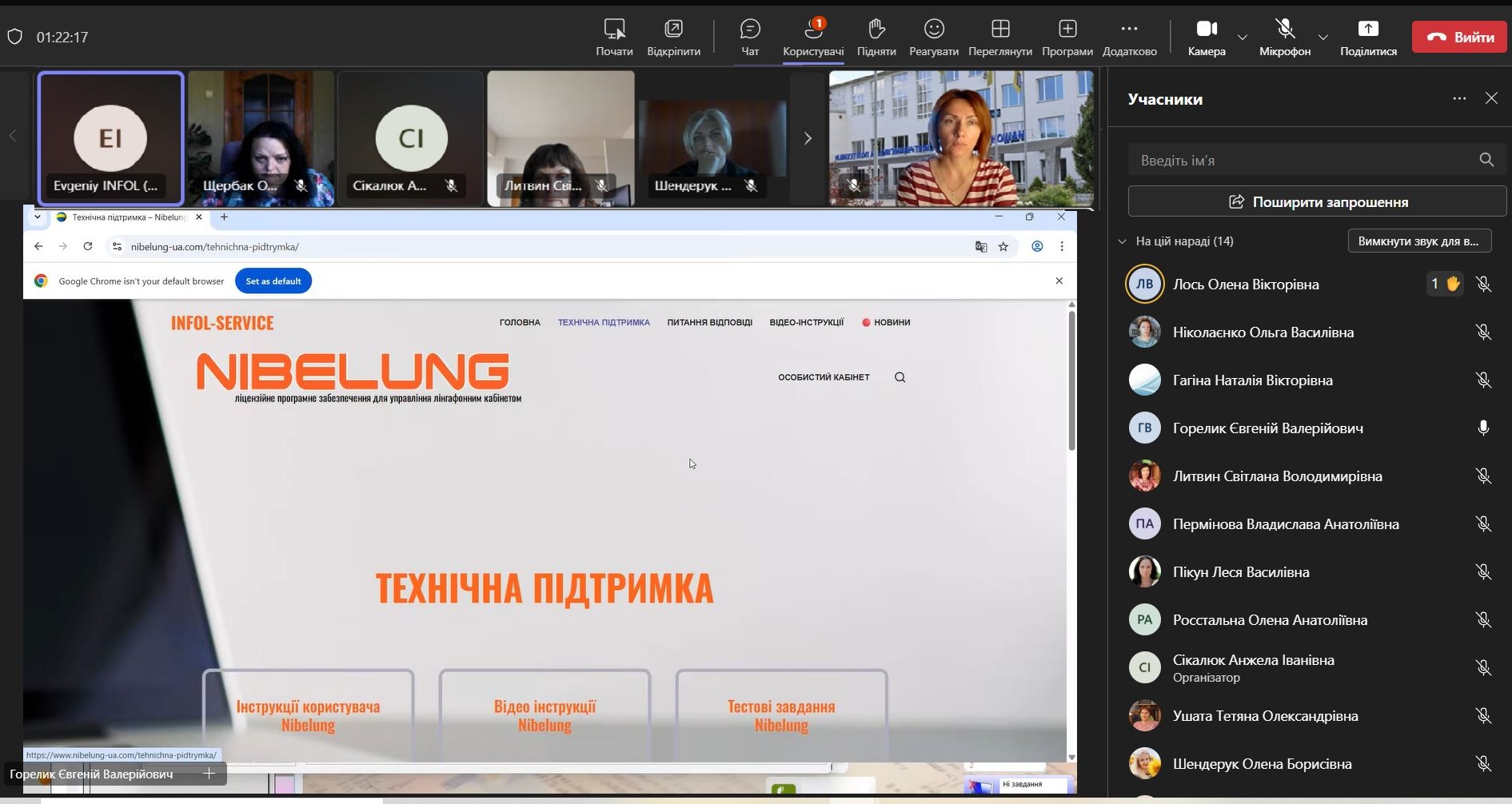Select Щербак video tile

tap(261, 137)
